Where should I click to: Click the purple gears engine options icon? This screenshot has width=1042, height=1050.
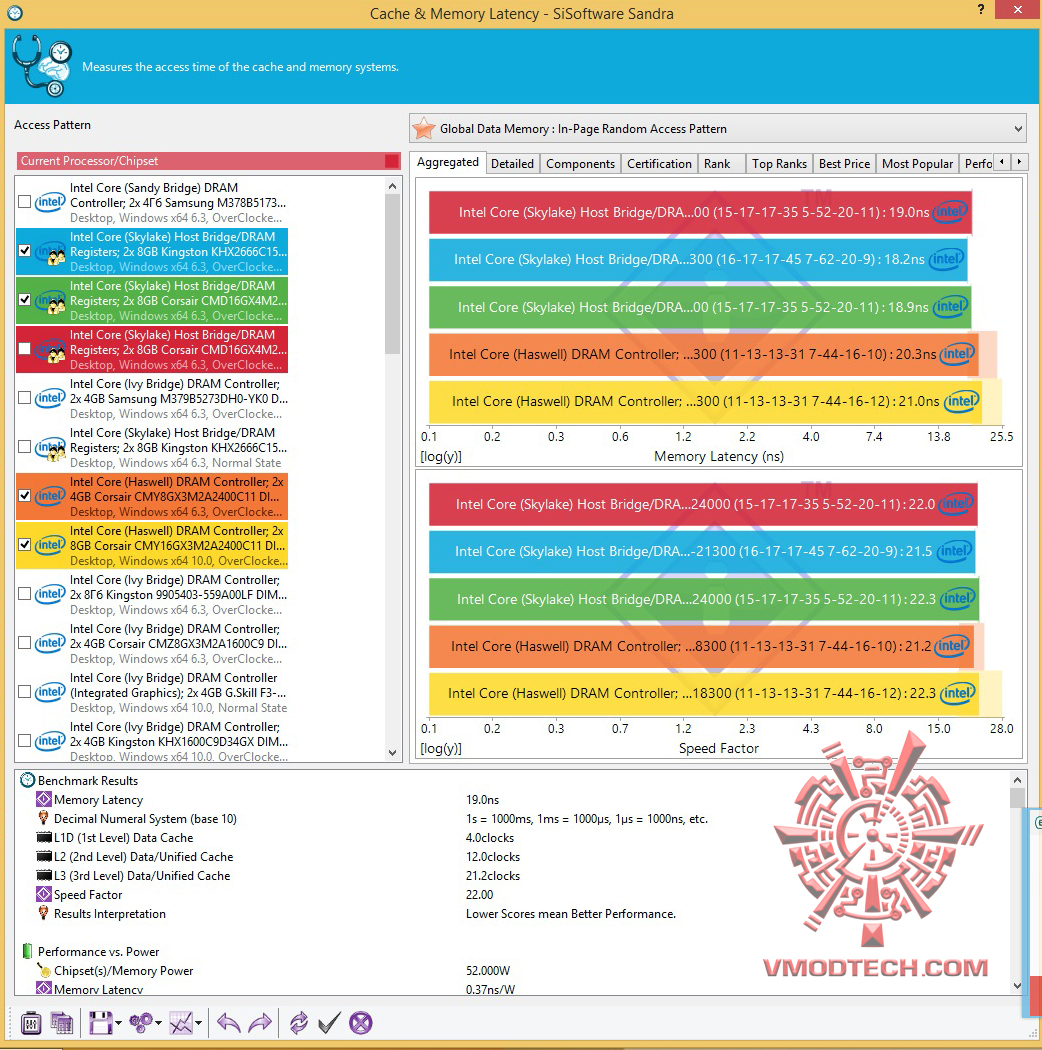point(141,1023)
